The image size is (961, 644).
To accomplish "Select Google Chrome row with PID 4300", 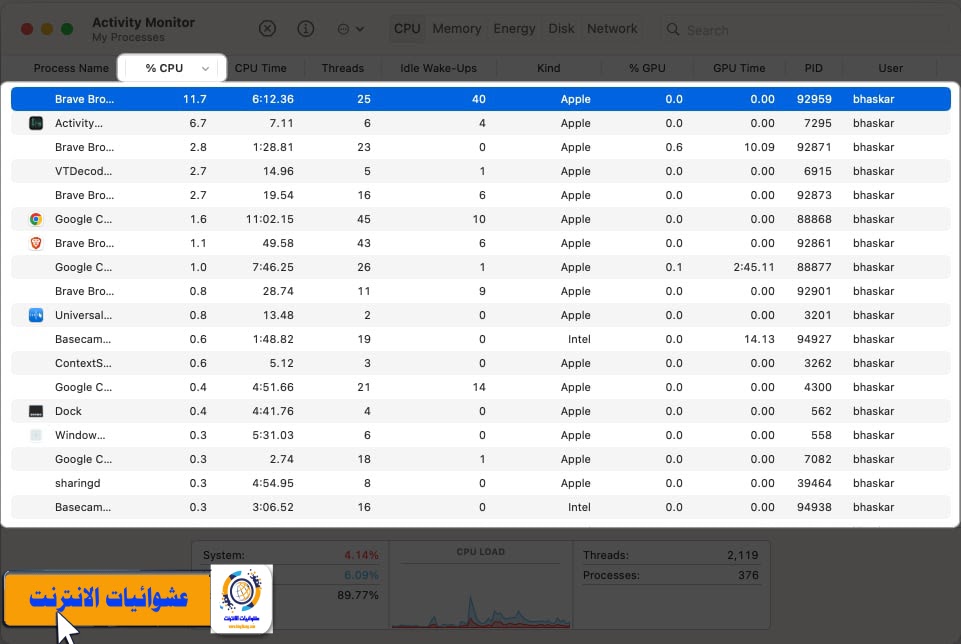I will pyautogui.click(x=480, y=387).
